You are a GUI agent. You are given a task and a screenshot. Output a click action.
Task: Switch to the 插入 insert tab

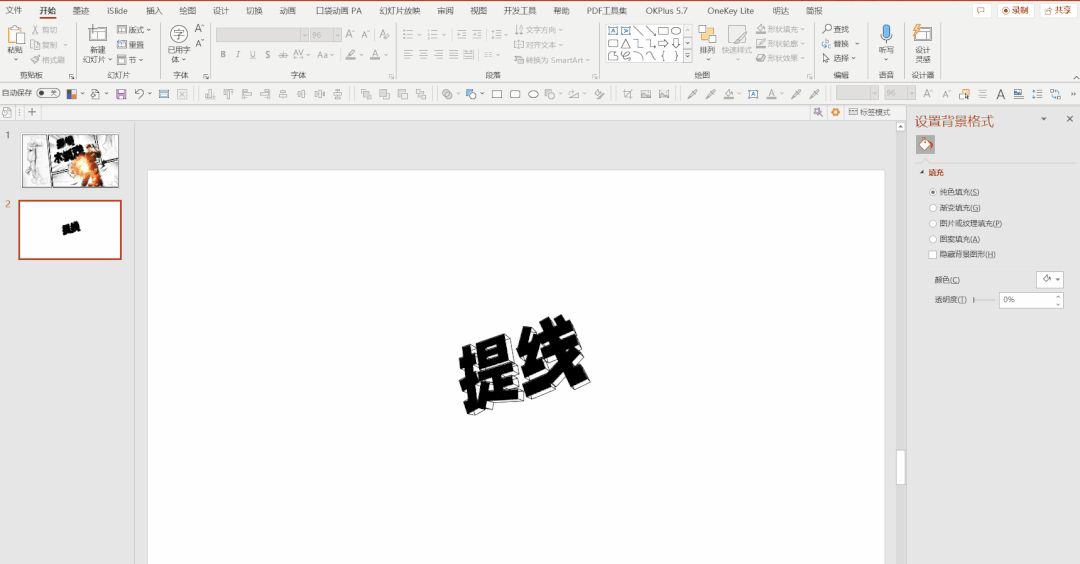pos(154,10)
